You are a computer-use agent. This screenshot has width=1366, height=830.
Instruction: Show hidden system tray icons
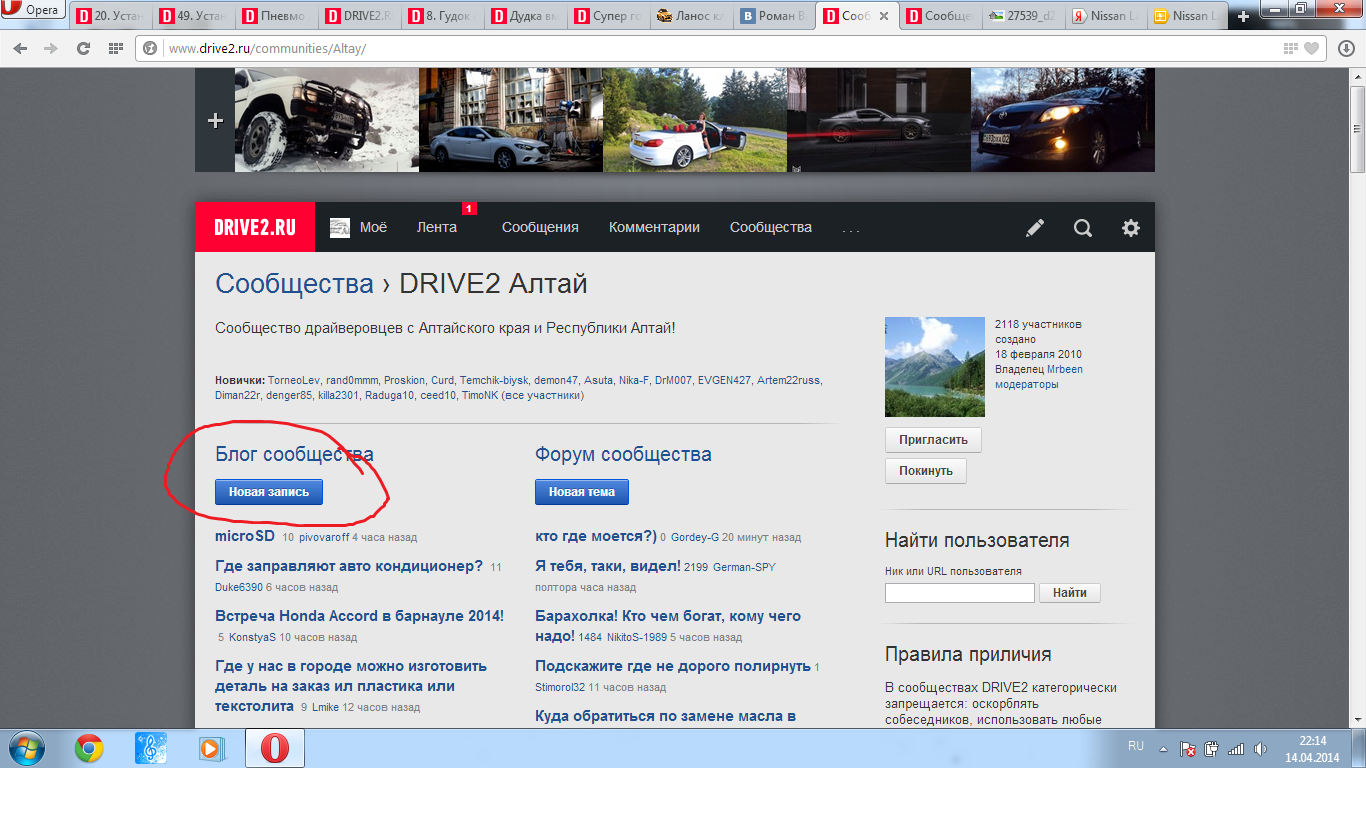[1163, 748]
